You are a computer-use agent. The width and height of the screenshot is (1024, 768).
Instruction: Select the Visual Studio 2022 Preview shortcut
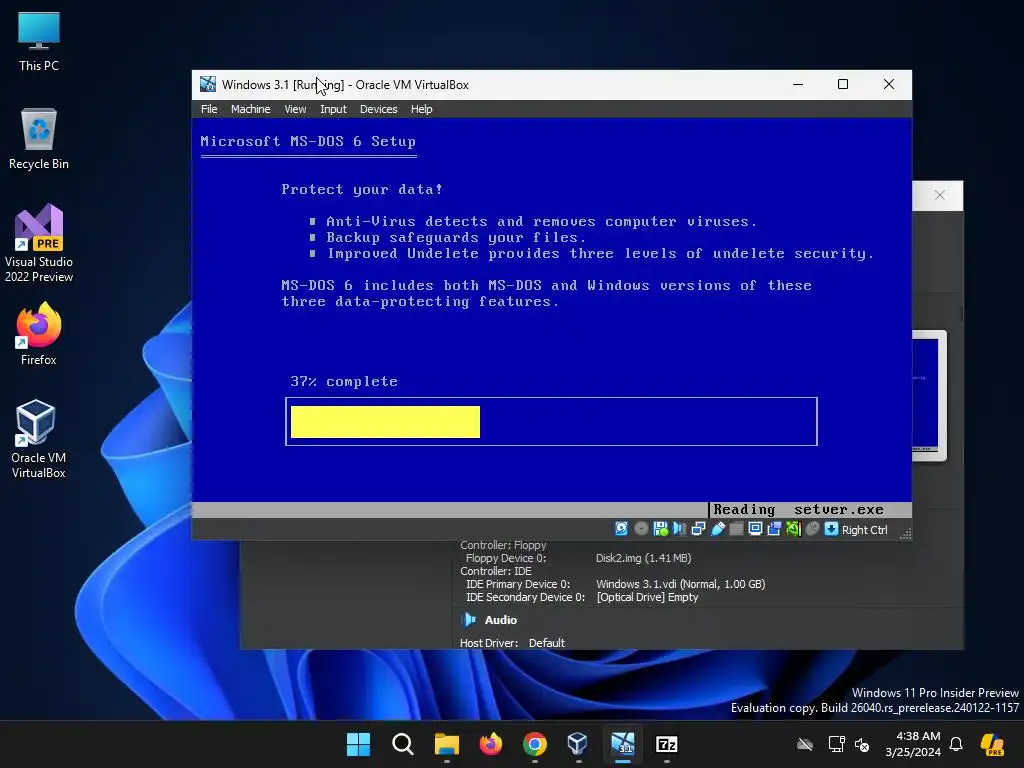point(39,244)
